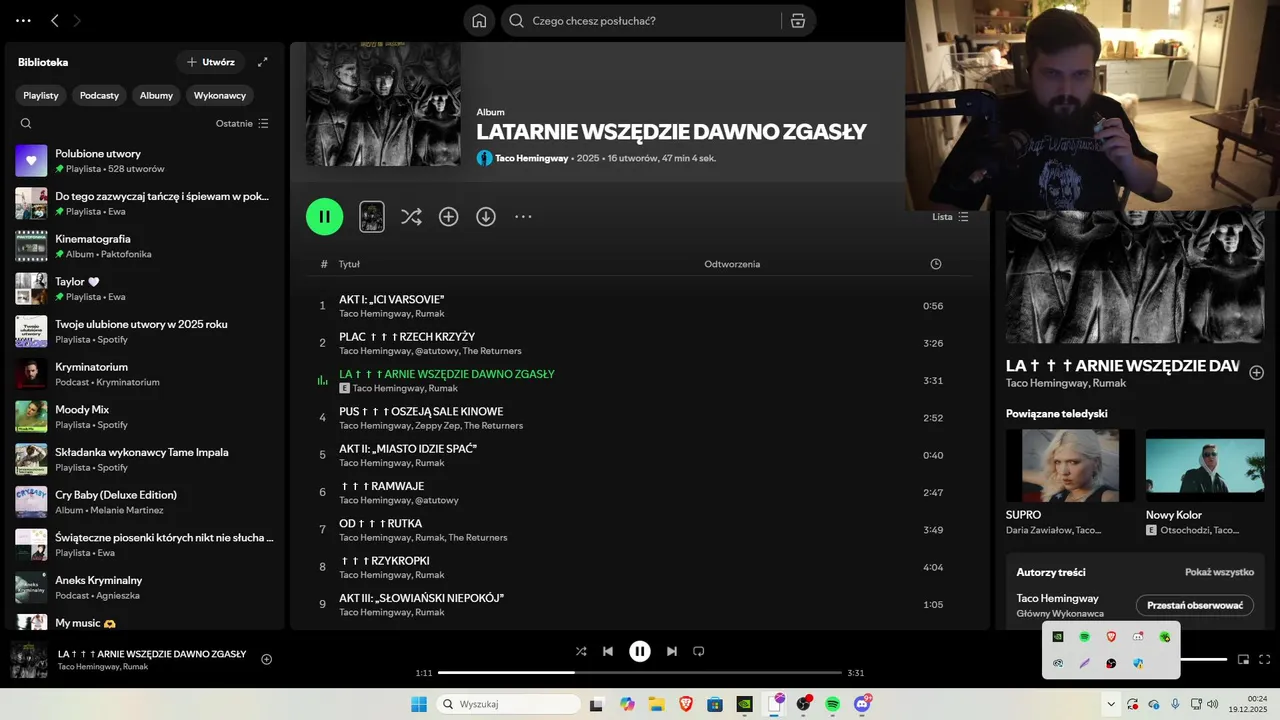
Task: Play the track OD † † † RUTKA
Action: coord(639,530)
